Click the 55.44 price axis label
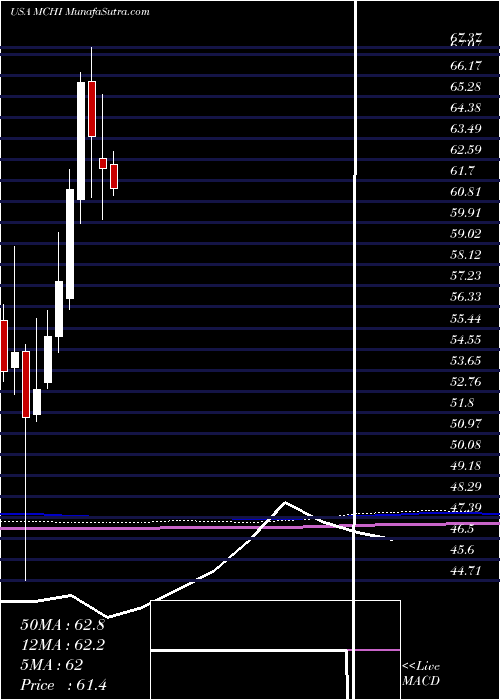The height and width of the screenshot is (700, 500). pyautogui.click(x=466, y=319)
